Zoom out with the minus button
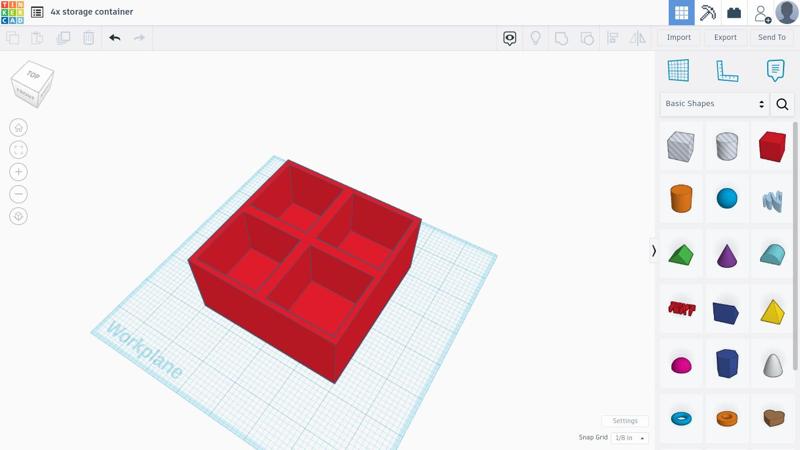The image size is (800, 450). click(18, 194)
